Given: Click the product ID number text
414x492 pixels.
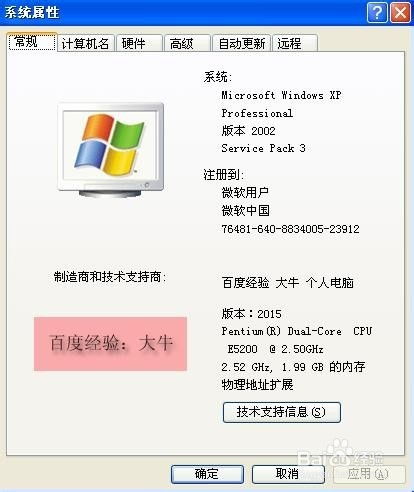Looking at the screenshot, I should tap(290, 229).
